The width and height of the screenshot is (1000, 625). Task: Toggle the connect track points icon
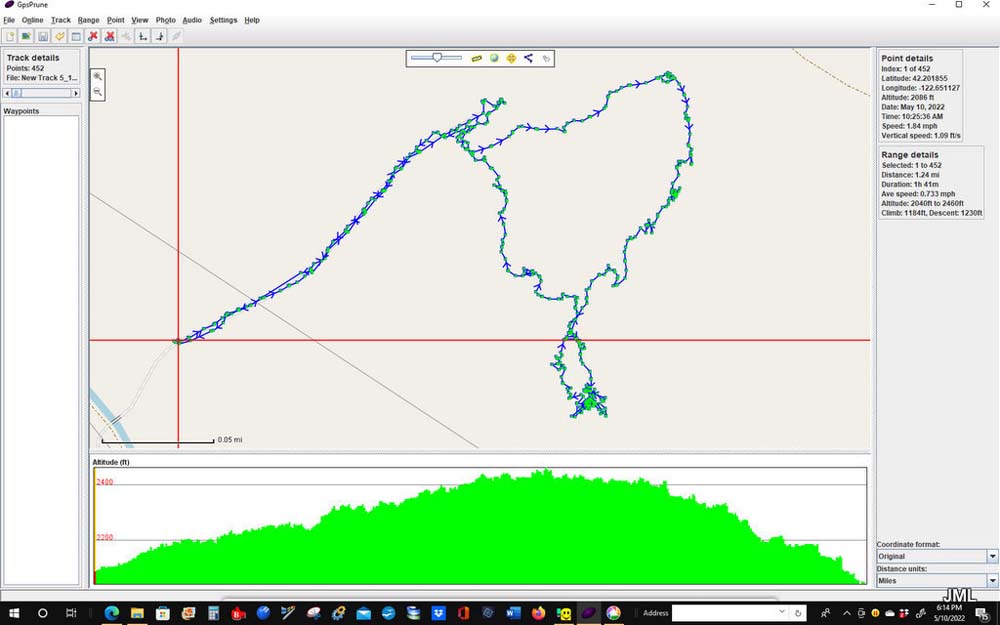coord(528,58)
